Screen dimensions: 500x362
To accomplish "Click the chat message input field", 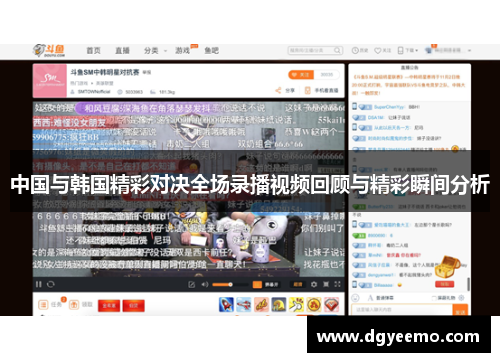I will (402, 310).
